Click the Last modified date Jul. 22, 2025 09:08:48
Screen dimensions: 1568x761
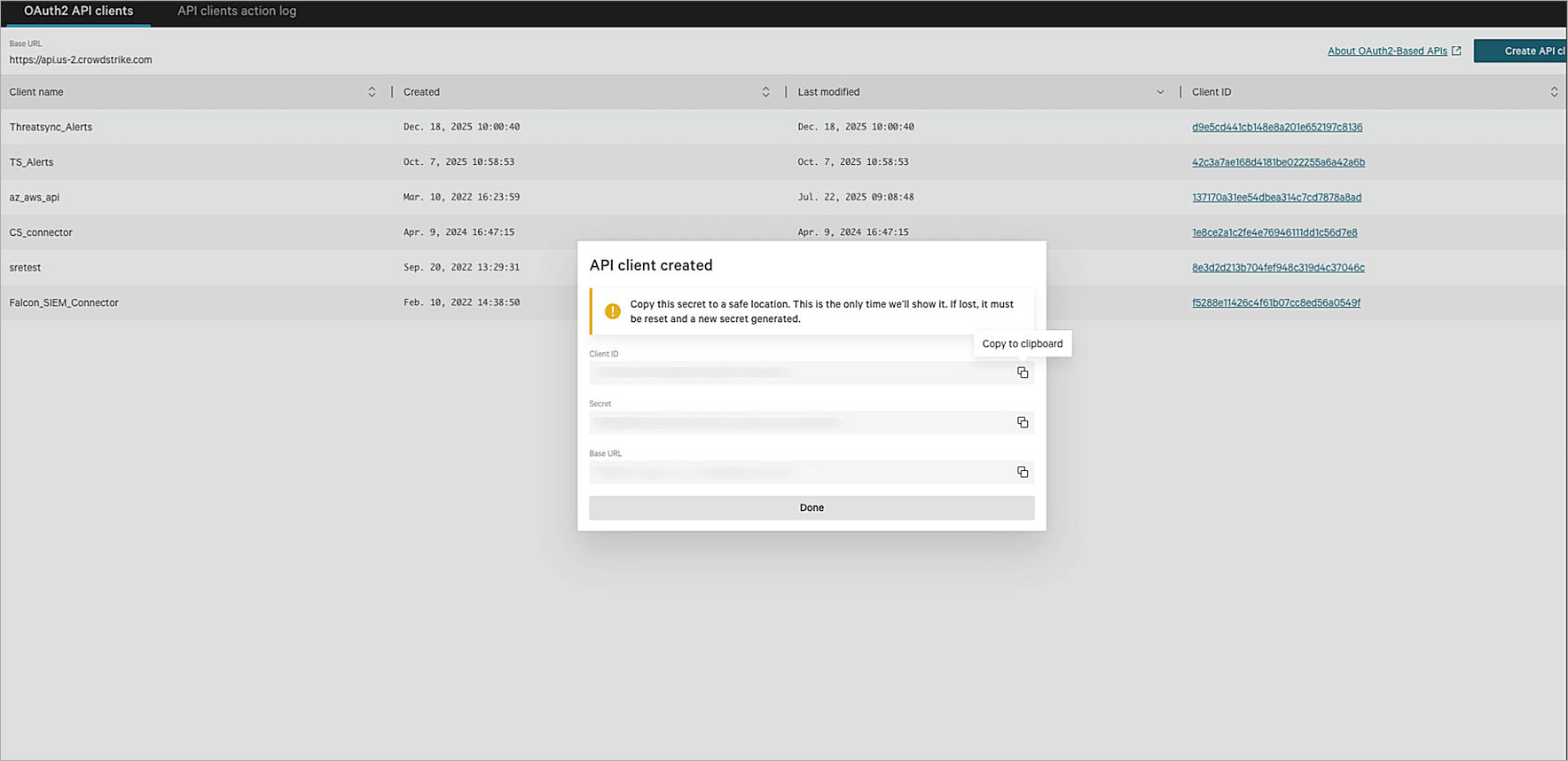click(856, 198)
